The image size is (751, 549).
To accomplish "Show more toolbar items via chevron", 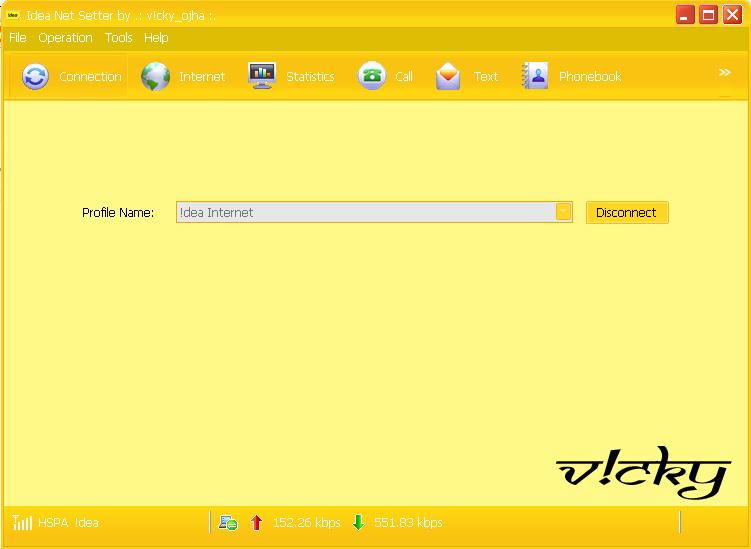I will click(725, 72).
